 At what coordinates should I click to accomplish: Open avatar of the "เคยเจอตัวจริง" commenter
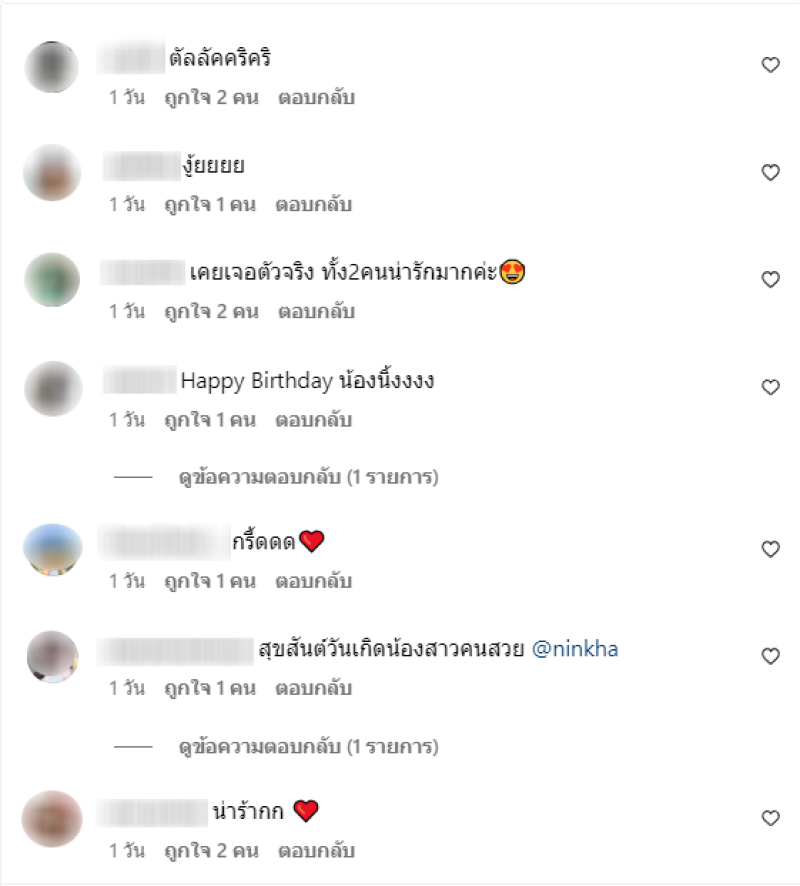[x=52, y=280]
